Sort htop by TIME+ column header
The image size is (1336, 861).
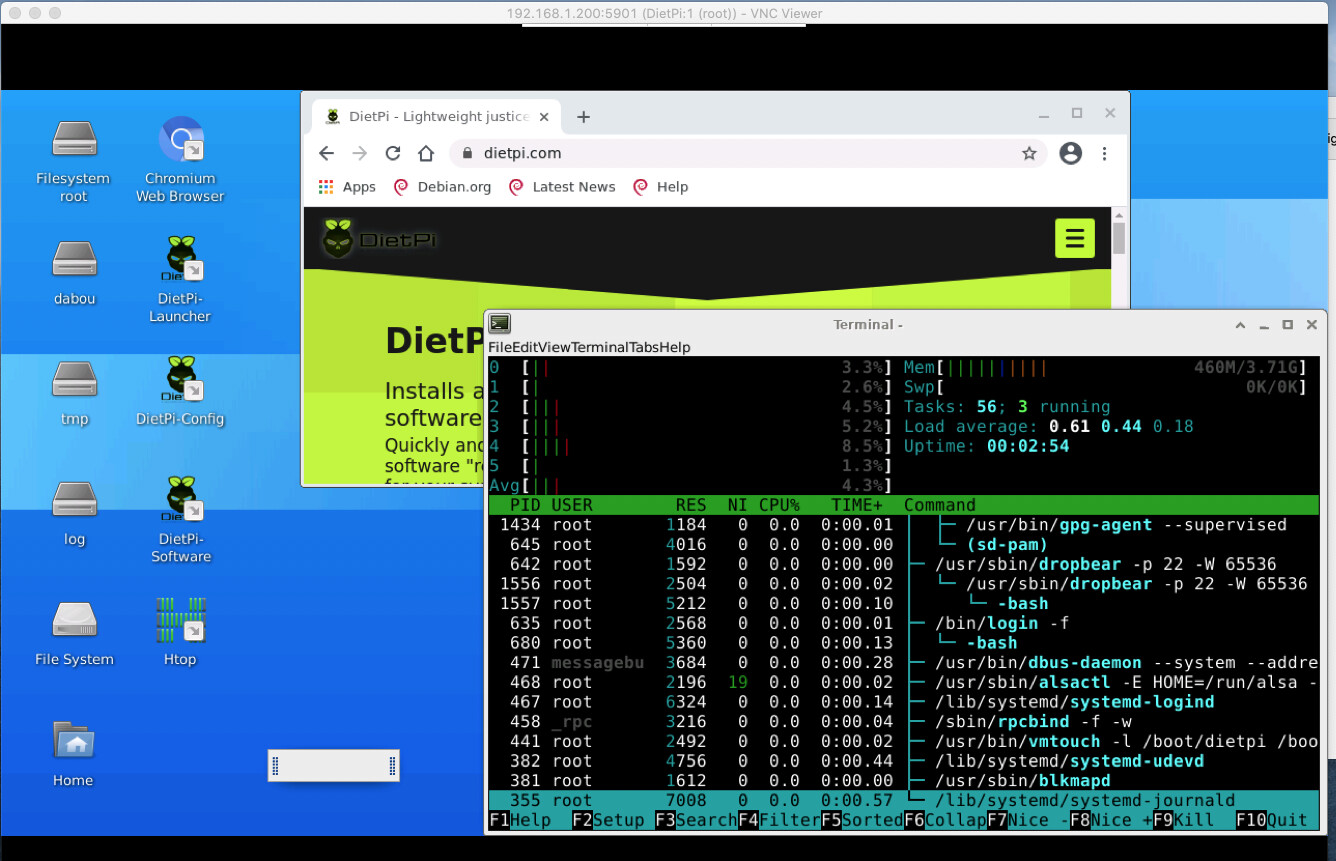tap(857, 505)
